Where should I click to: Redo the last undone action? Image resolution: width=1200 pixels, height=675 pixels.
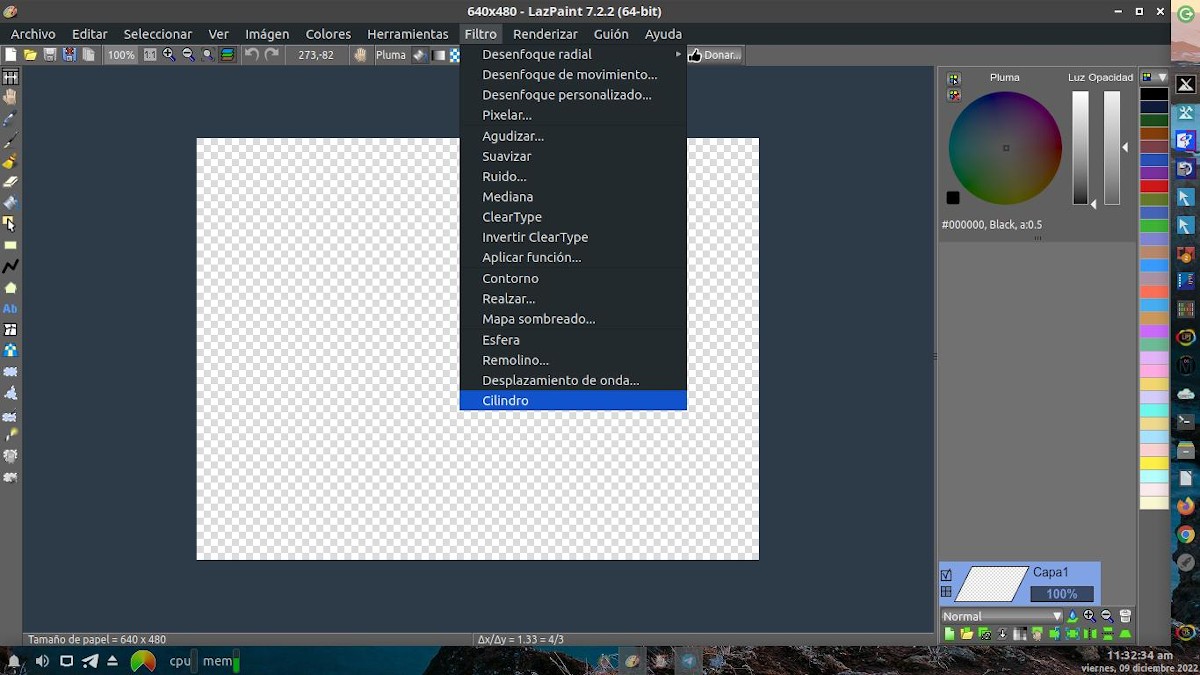[272, 55]
